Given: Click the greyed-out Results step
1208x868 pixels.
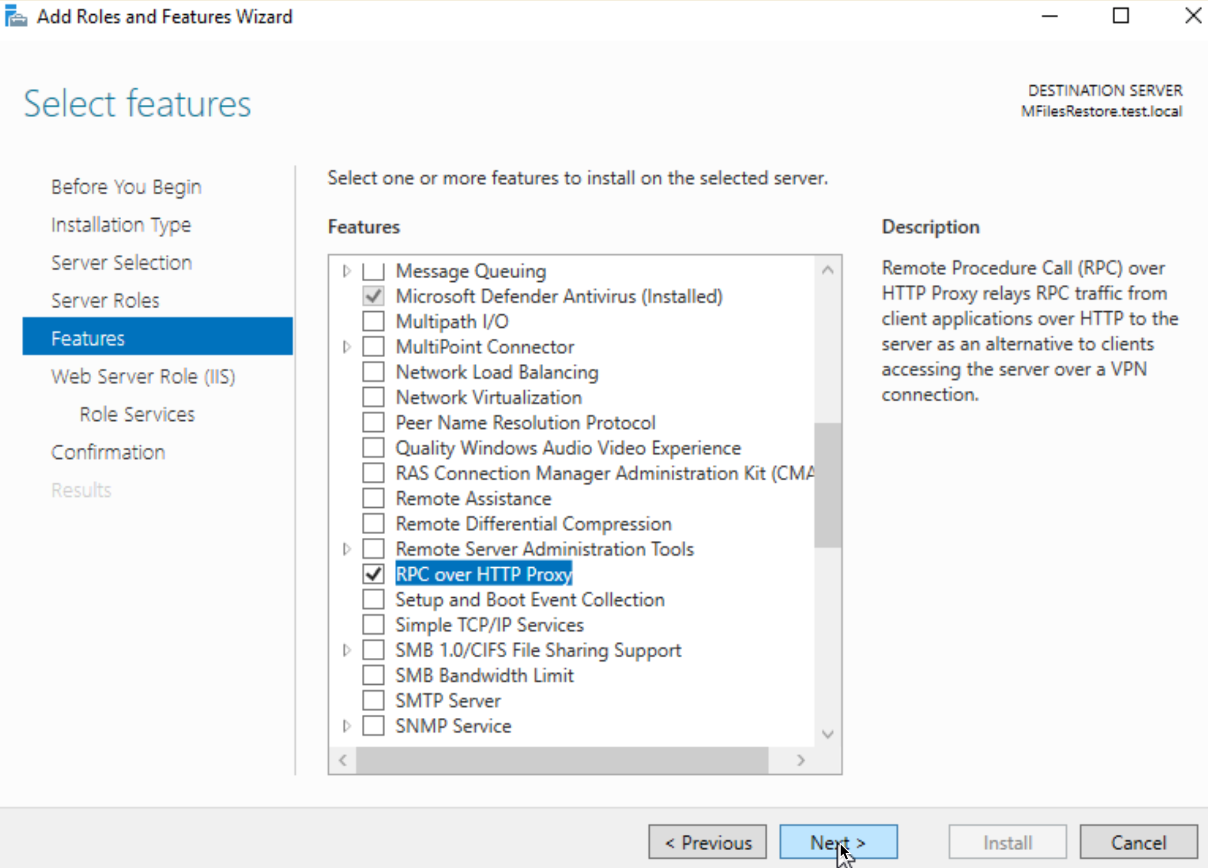Looking at the screenshot, I should [81, 490].
